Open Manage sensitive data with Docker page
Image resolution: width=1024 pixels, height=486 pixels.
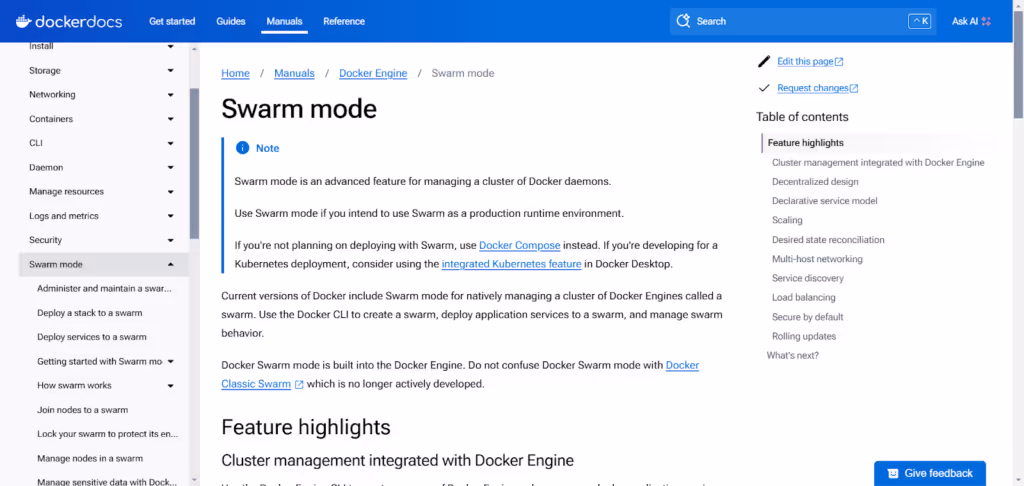coord(107,482)
